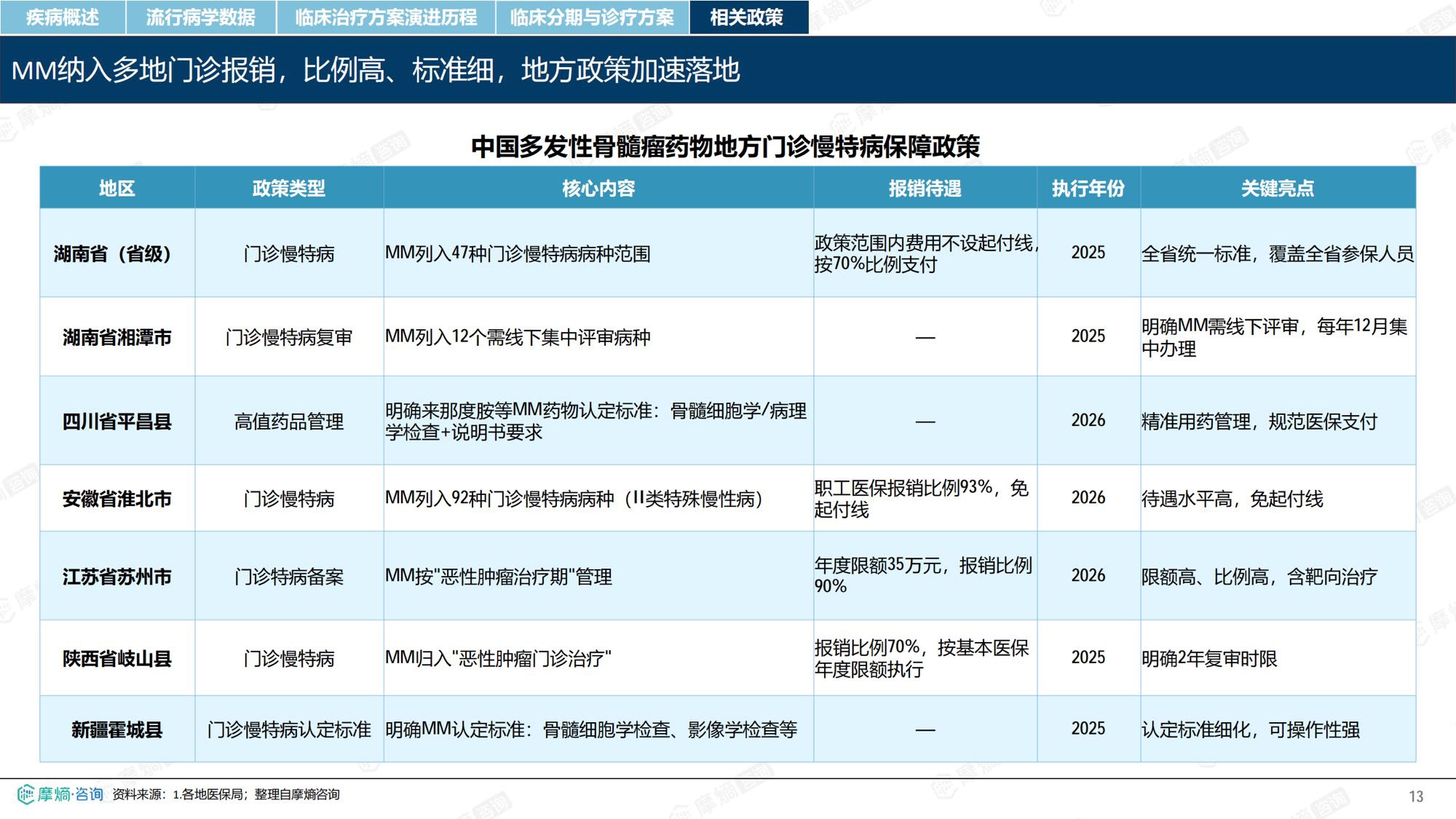Screen dimensions: 1456x819
Task: Click the 门诊特病备案 policy type cell
Action: pos(289,577)
